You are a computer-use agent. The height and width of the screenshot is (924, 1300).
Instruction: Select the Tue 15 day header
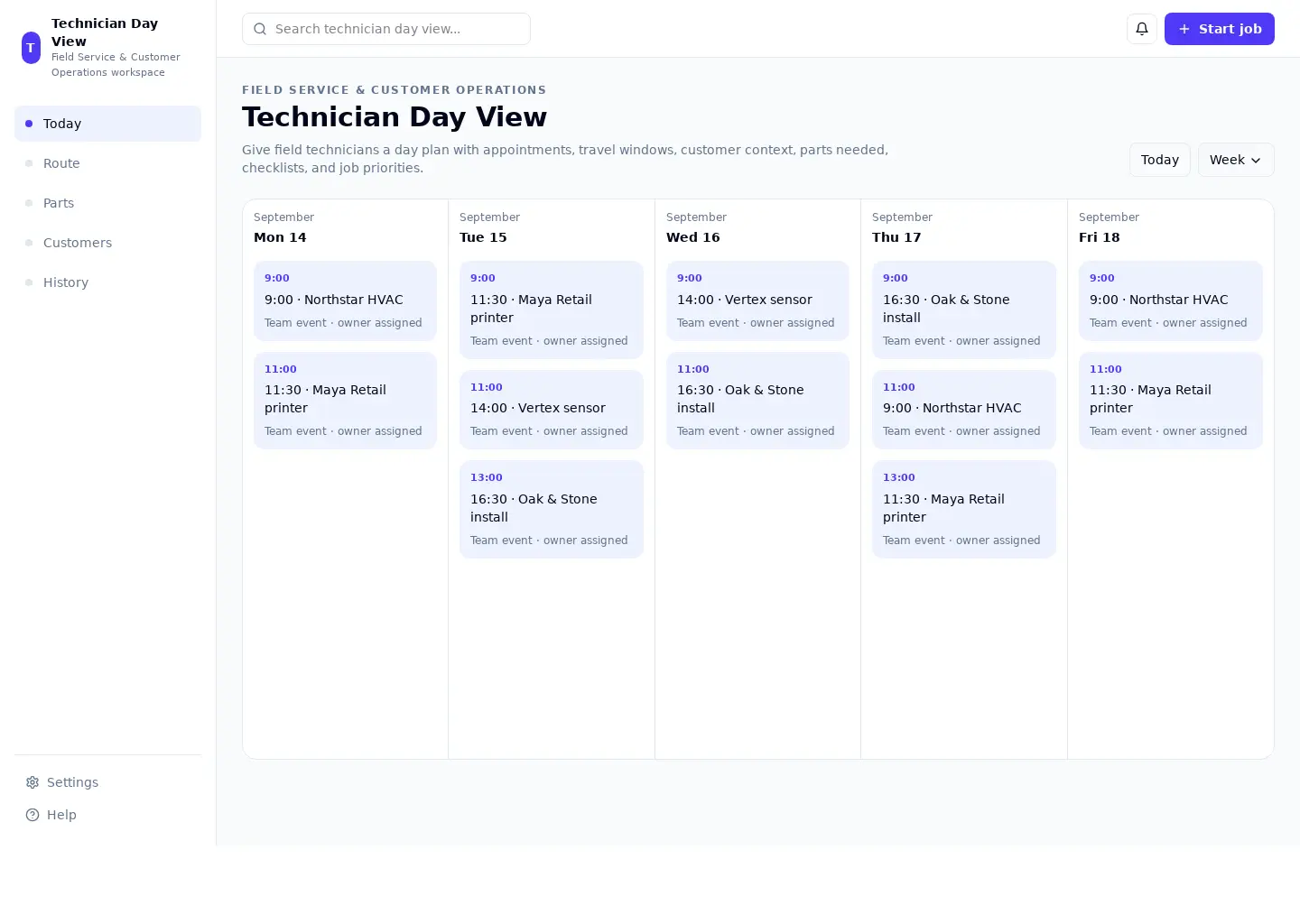[483, 237]
